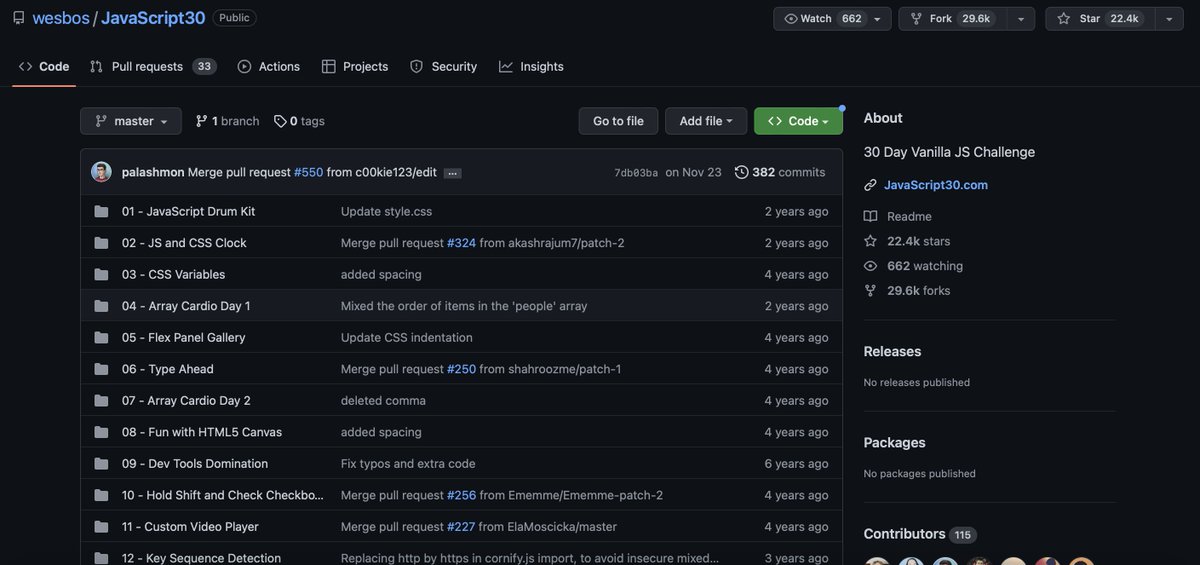Open the master branch dropdown
This screenshot has height=565, width=1200.
pyautogui.click(x=131, y=121)
